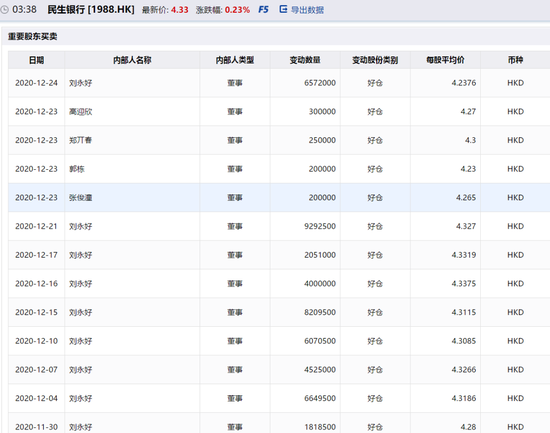The image size is (550, 433).
Task: Click the 变动数量 column header
Action: tap(305, 60)
